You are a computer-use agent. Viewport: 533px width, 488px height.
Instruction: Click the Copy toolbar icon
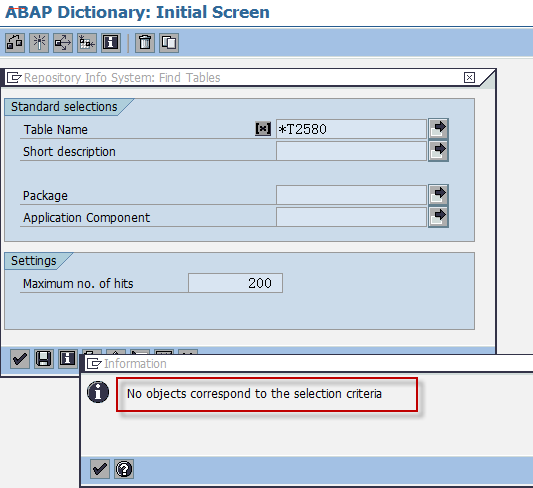[169, 43]
